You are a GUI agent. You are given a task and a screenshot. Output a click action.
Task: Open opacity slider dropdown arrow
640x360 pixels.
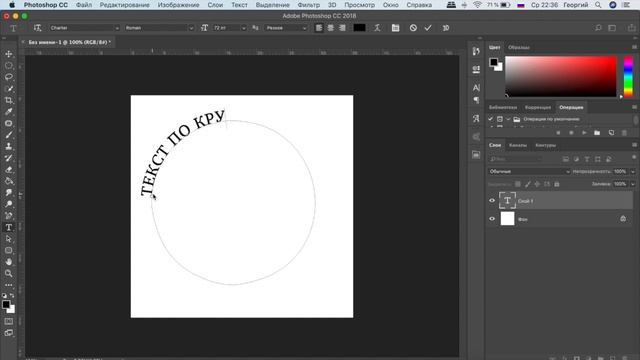tap(633, 171)
